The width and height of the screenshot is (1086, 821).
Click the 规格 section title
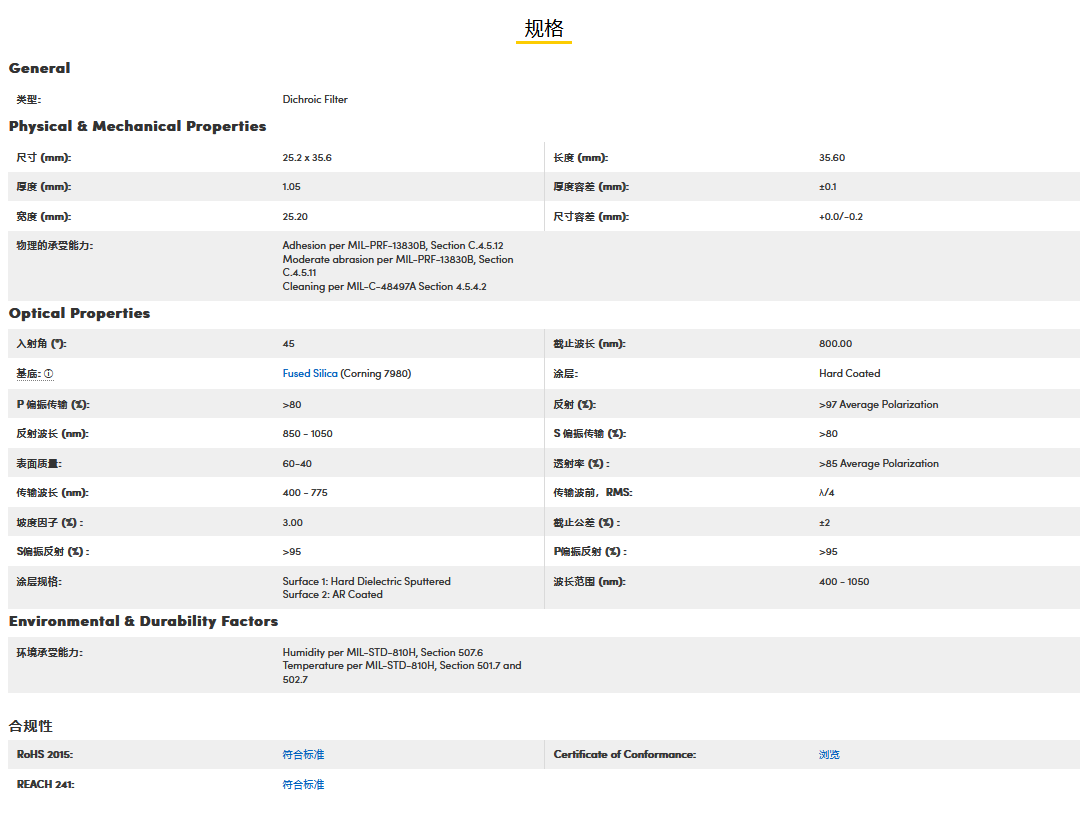point(543,29)
